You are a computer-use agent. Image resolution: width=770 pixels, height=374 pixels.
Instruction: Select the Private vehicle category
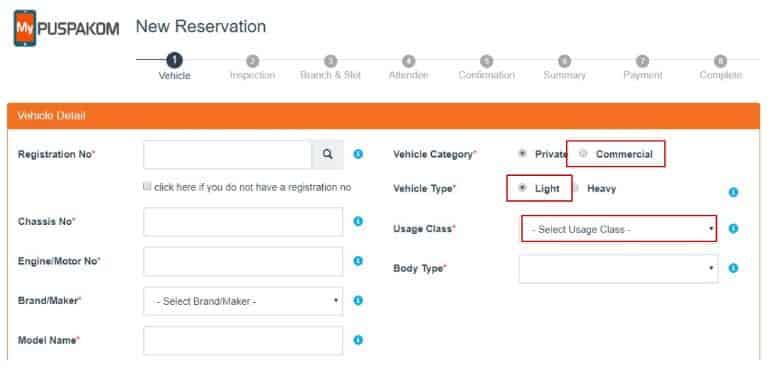[x=522, y=154]
